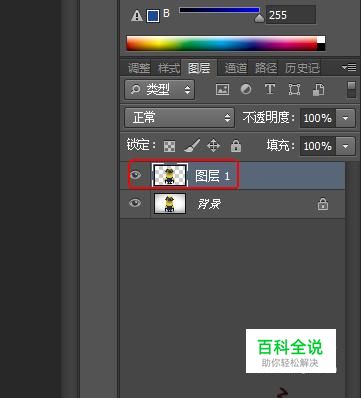The width and height of the screenshot is (361, 398).
Task: Select black swatch at spectrum ramp end
Action: [321, 47]
